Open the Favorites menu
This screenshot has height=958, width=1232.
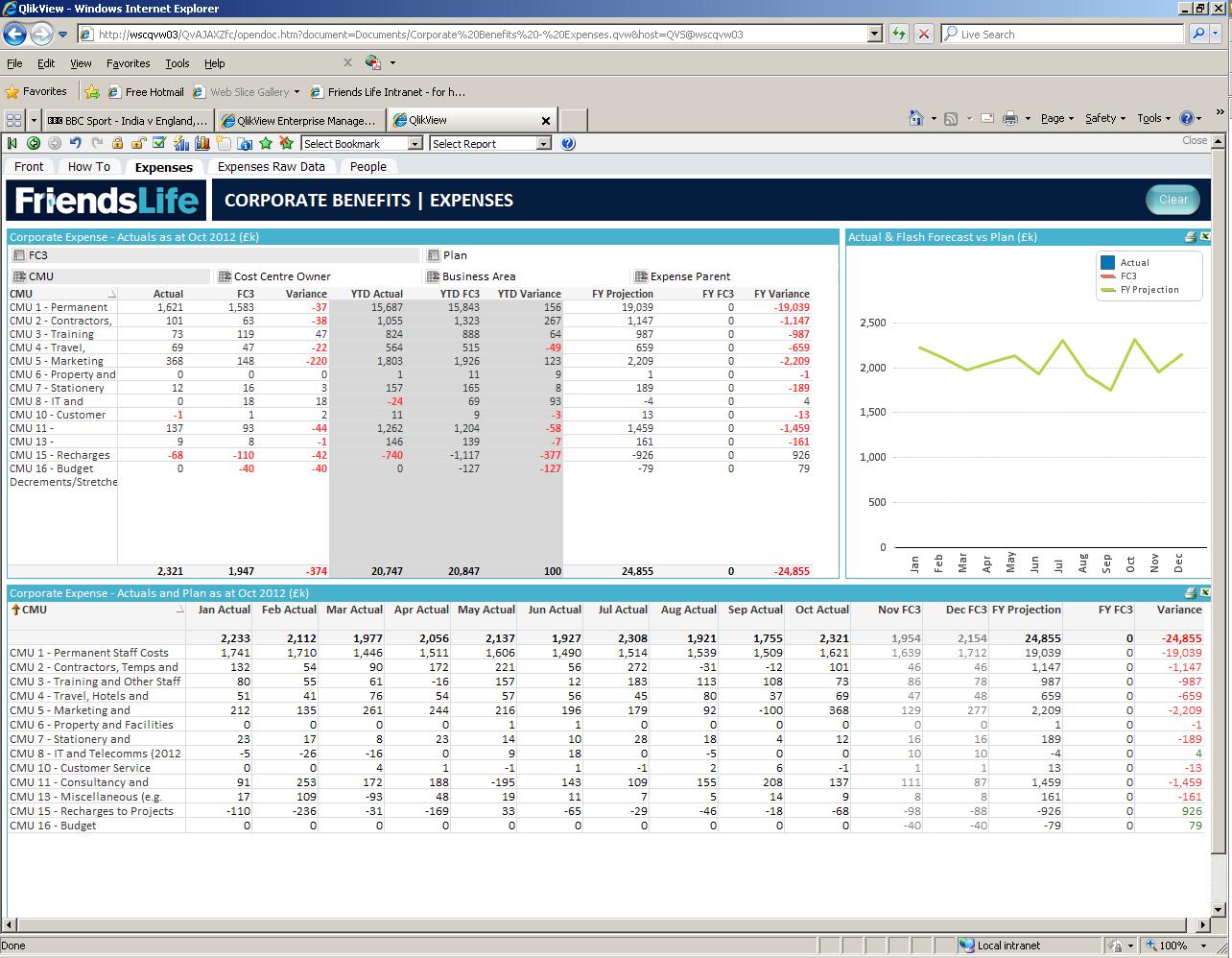point(127,63)
